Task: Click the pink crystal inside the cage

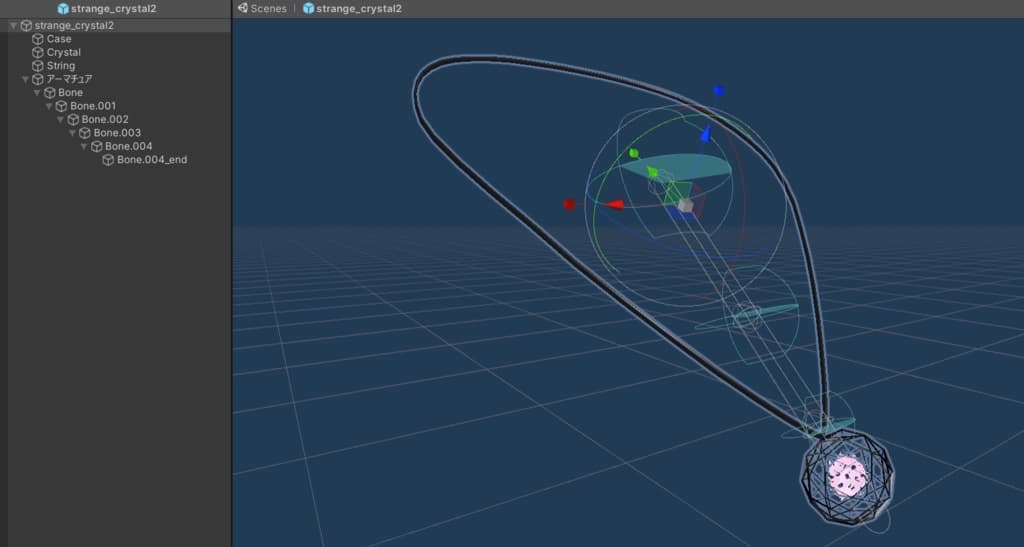Action: [847, 476]
